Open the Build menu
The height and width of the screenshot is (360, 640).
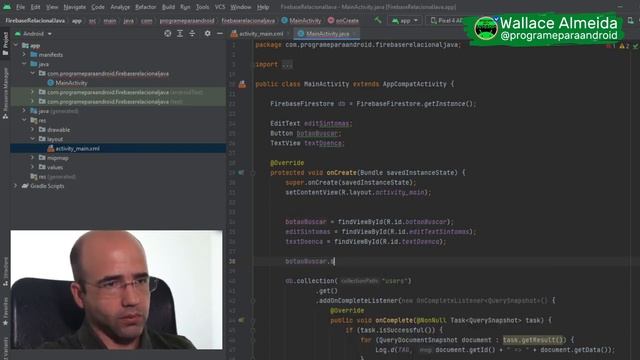[x=168, y=7]
